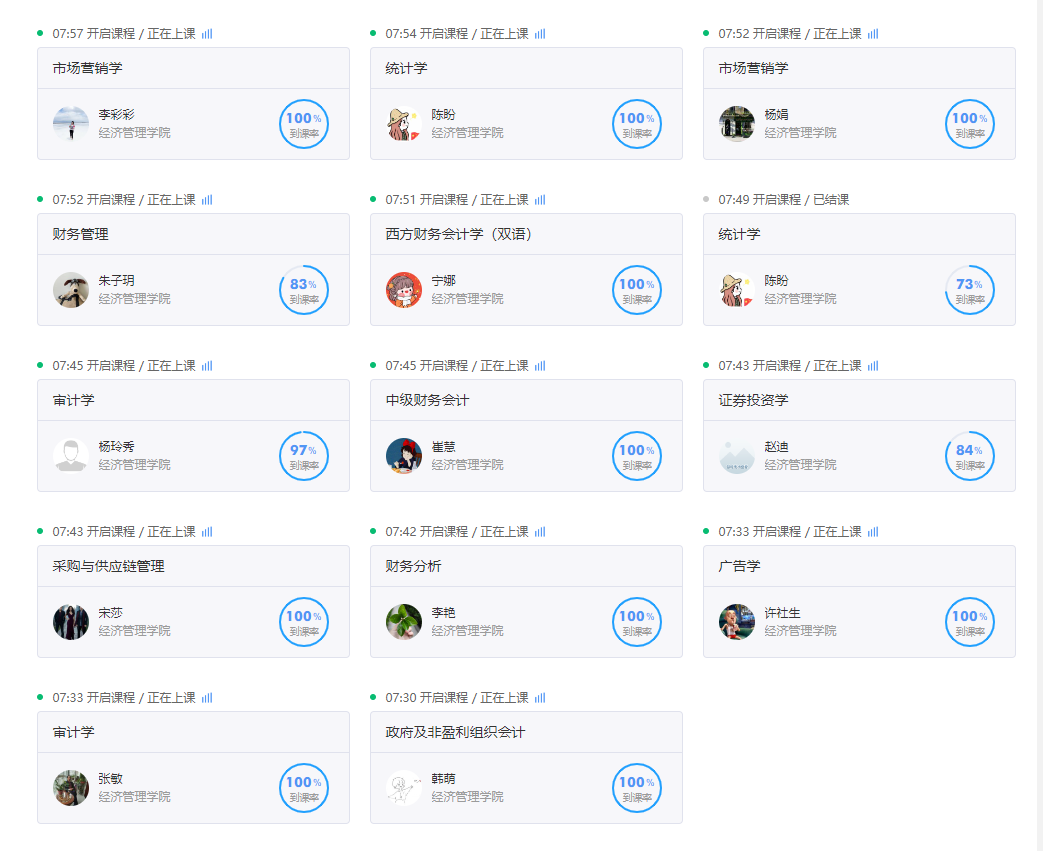
Task: Click the bar chart icon beside 07:54 开启课程
Action: [540, 34]
